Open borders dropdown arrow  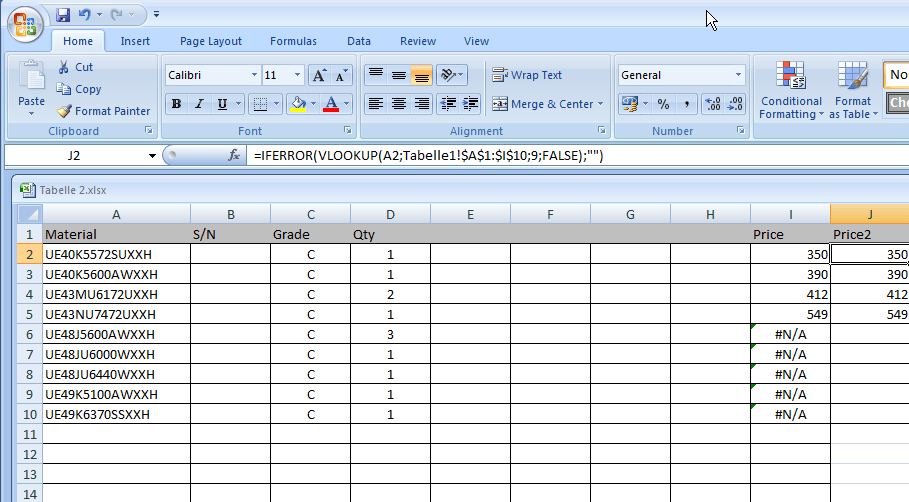(x=276, y=104)
